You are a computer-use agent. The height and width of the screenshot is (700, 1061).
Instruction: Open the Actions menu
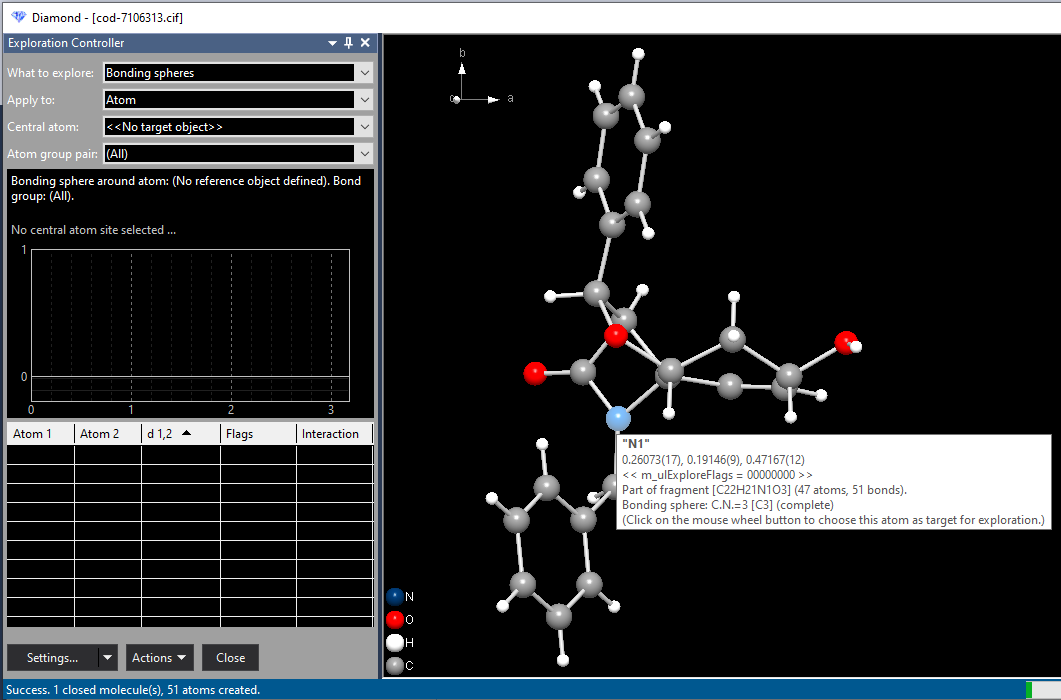(158, 657)
